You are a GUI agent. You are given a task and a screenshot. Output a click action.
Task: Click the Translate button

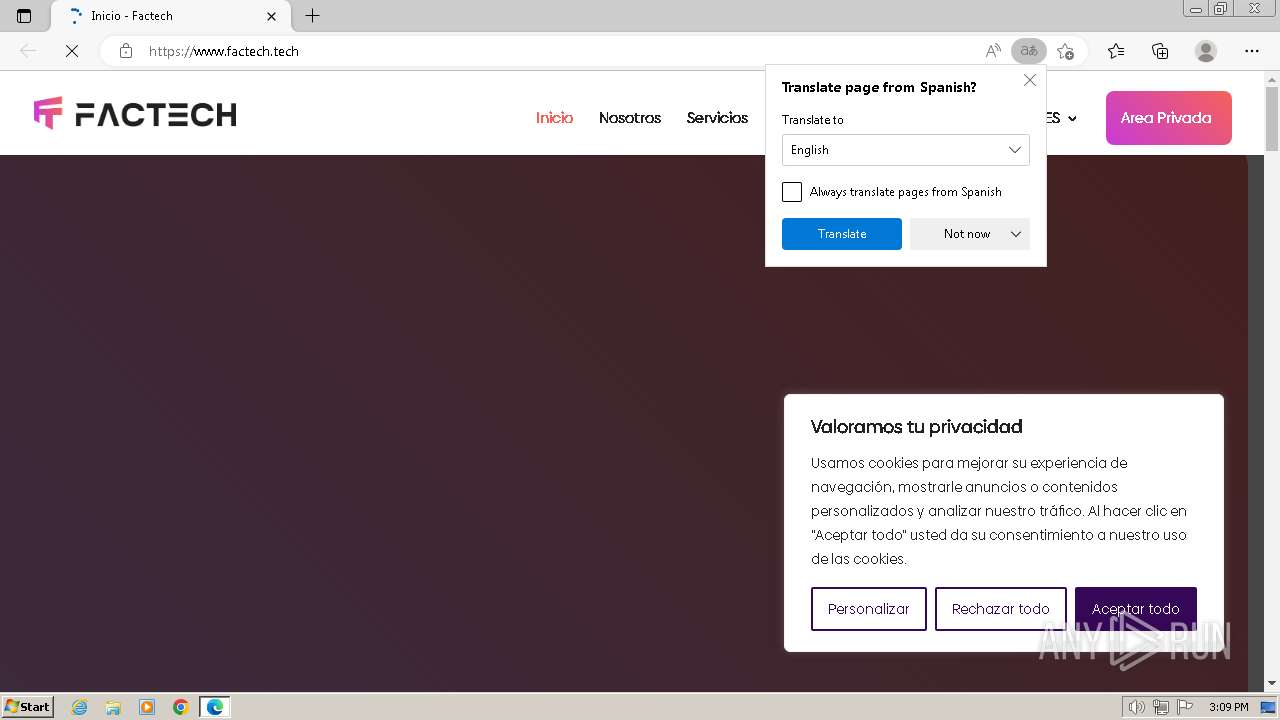tap(842, 234)
